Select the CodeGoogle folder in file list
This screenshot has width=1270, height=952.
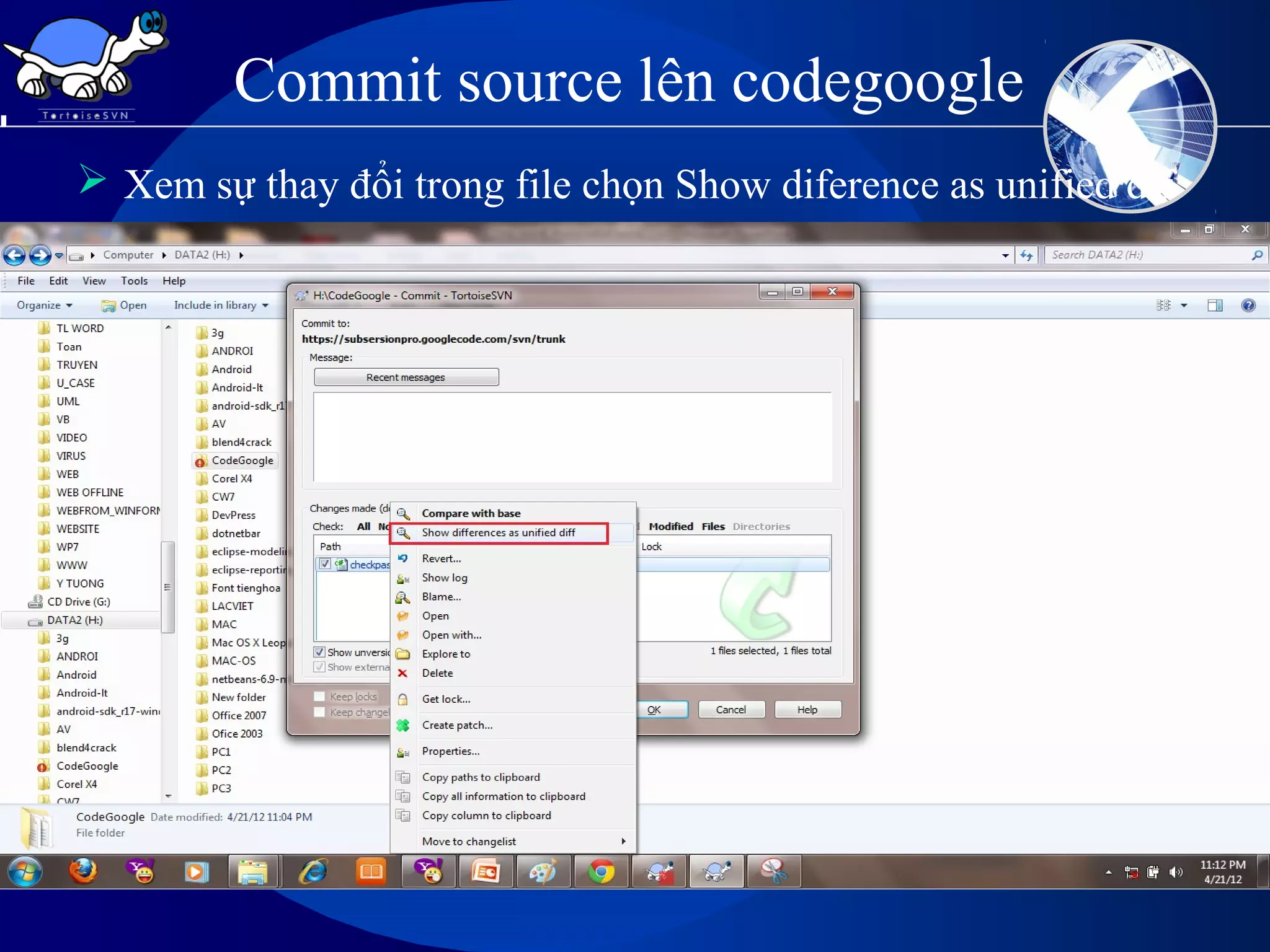click(x=236, y=461)
